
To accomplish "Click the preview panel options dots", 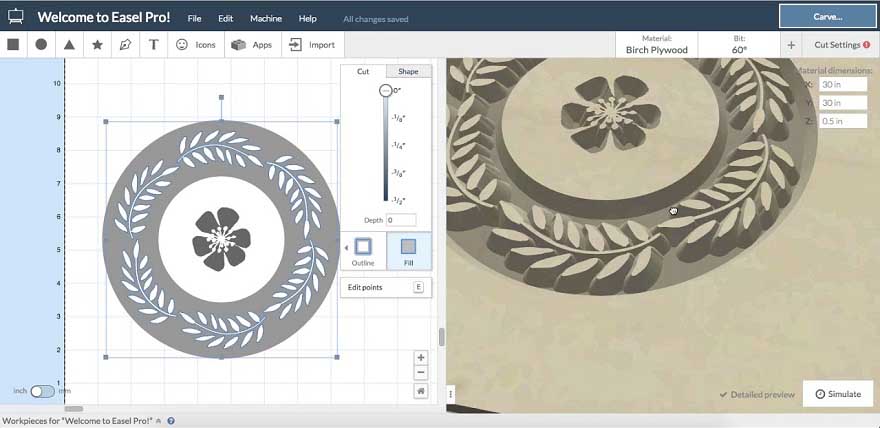I will pos(451,393).
